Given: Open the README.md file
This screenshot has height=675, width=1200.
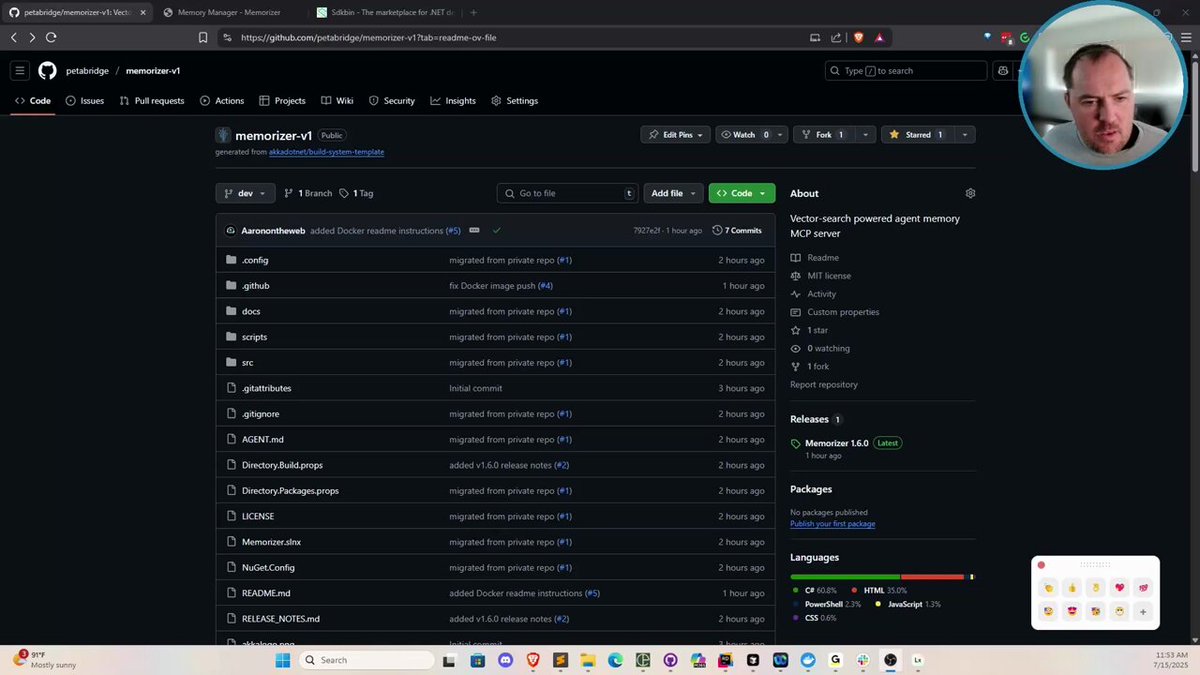Looking at the screenshot, I should tap(266, 593).
